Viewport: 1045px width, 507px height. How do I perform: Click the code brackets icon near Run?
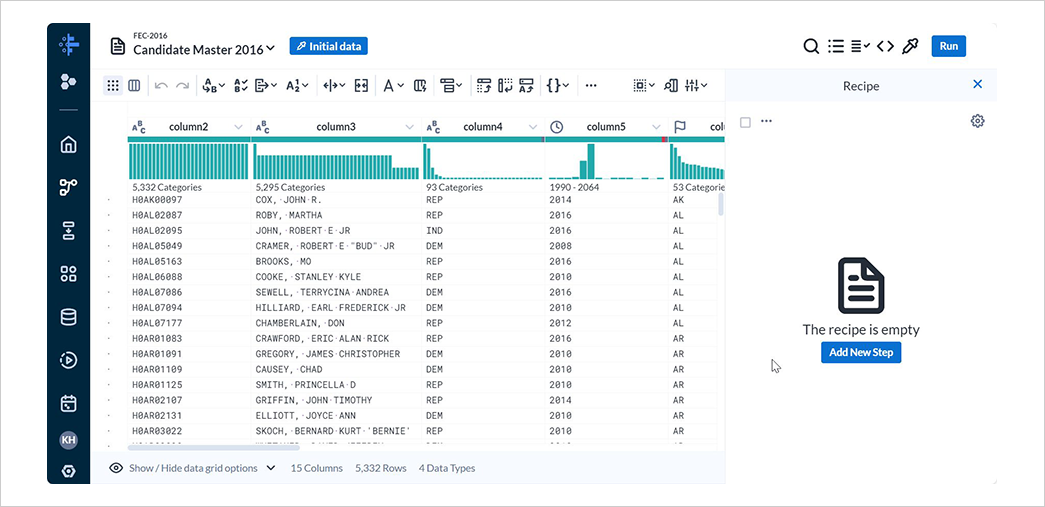click(885, 47)
